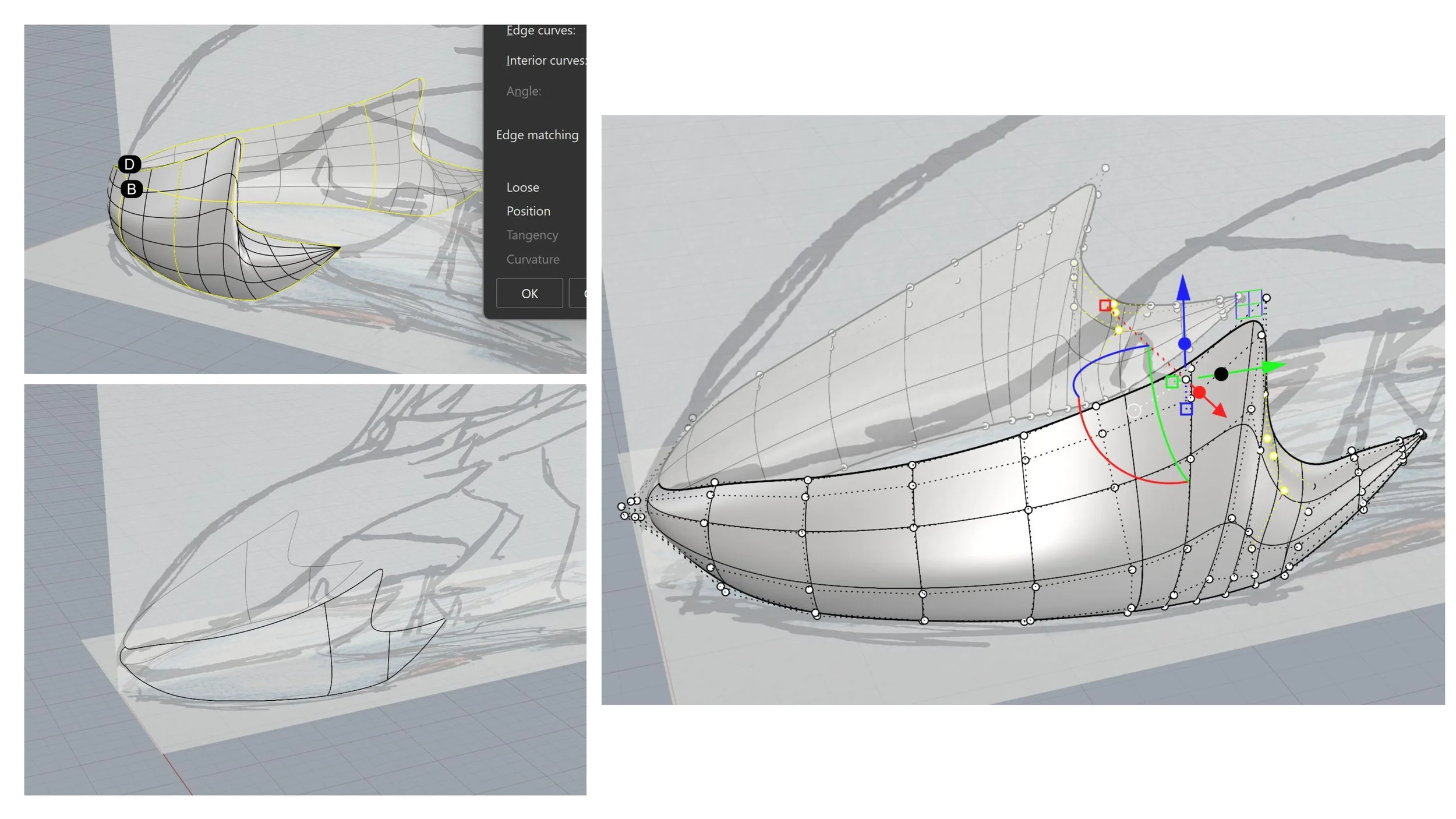Choose the Tangency edge matching option

(532, 235)
